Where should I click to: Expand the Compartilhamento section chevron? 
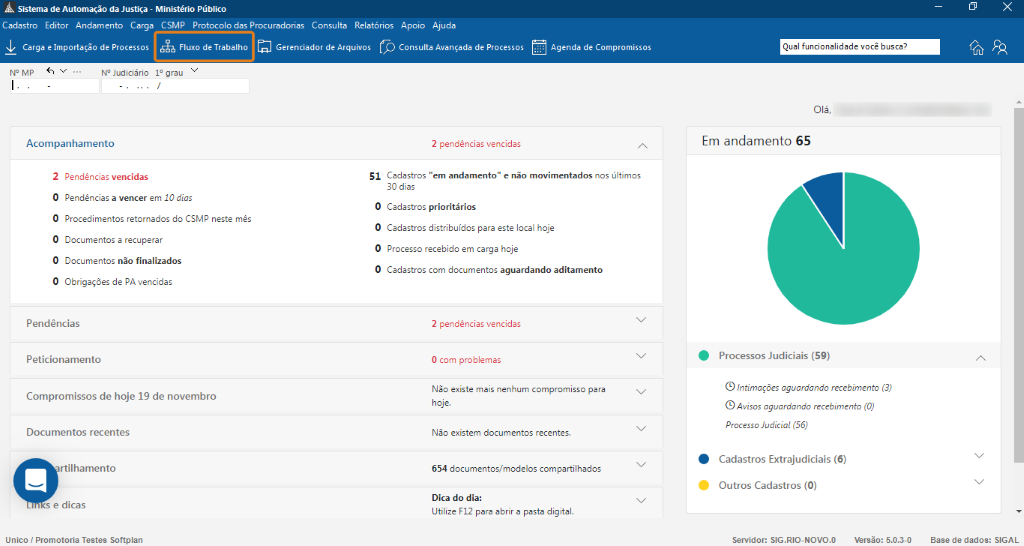pyautogui.click(x=641, y=464)
